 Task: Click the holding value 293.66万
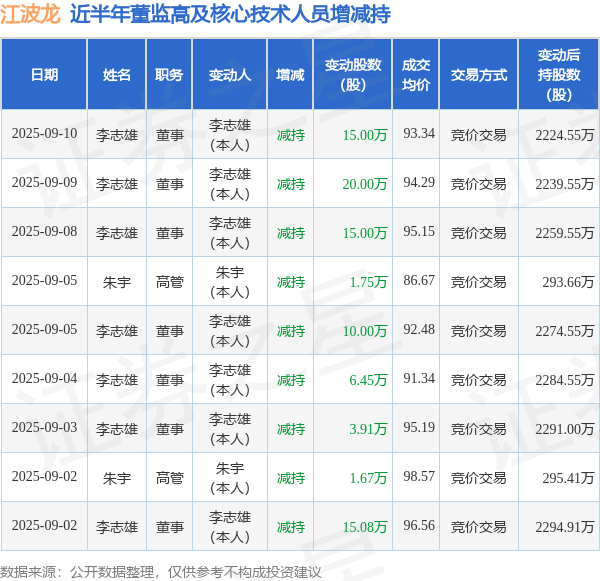pos(568,282)
